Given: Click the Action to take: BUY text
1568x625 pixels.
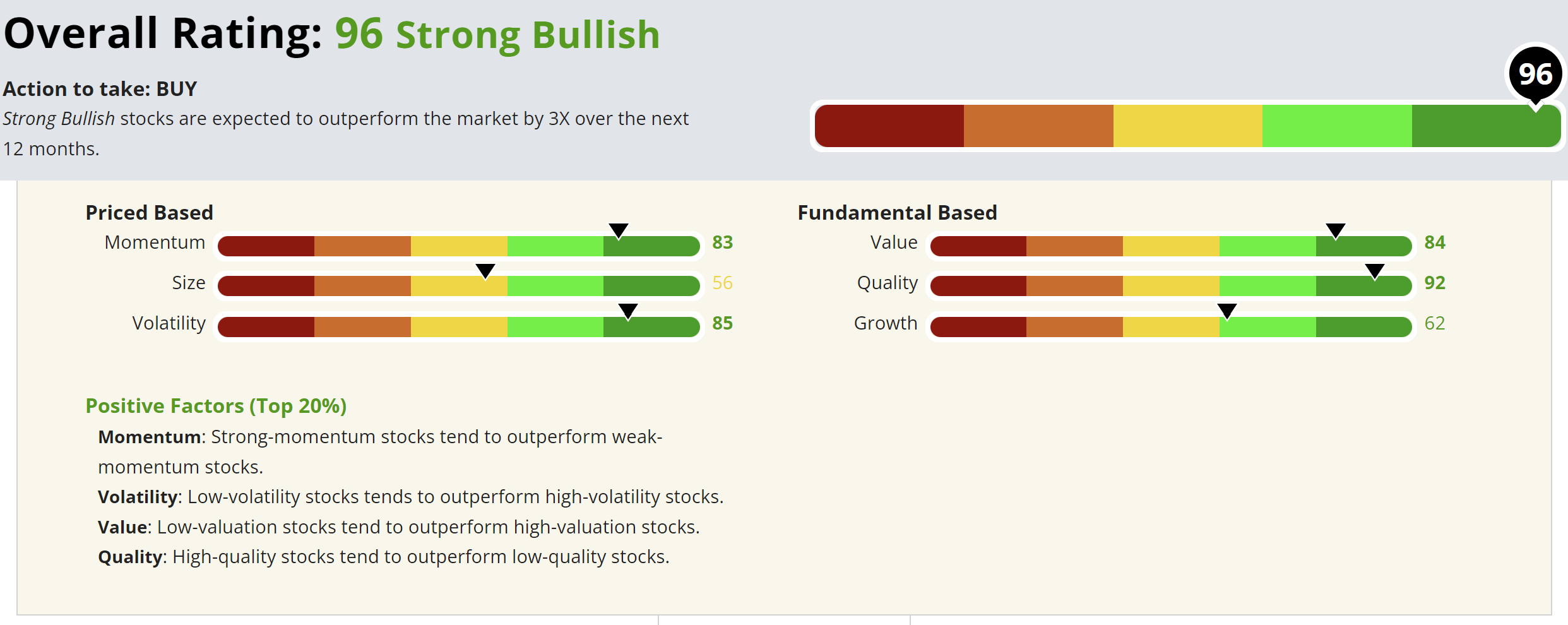Looking at the screenshot, I should point(100,89).
